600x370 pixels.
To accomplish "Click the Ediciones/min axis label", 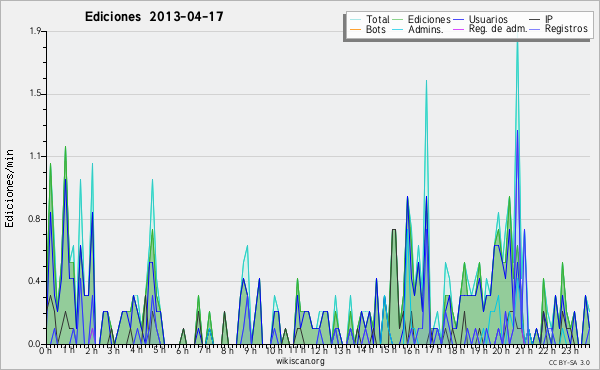I will (x=9, y=188).
